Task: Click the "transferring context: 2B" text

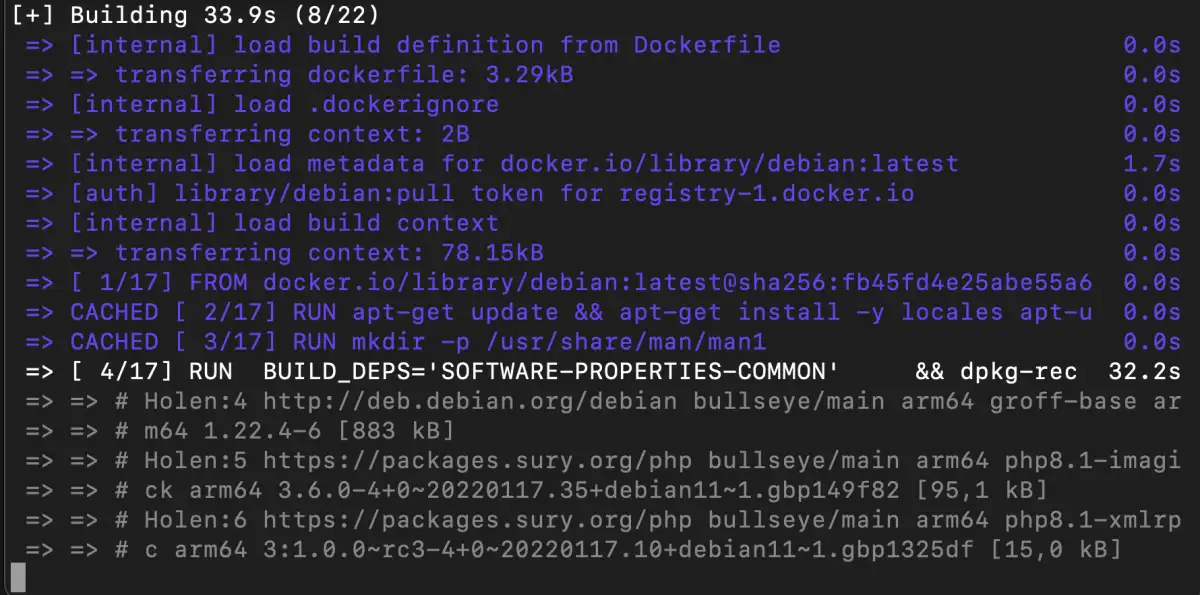Action: (291, 134)
